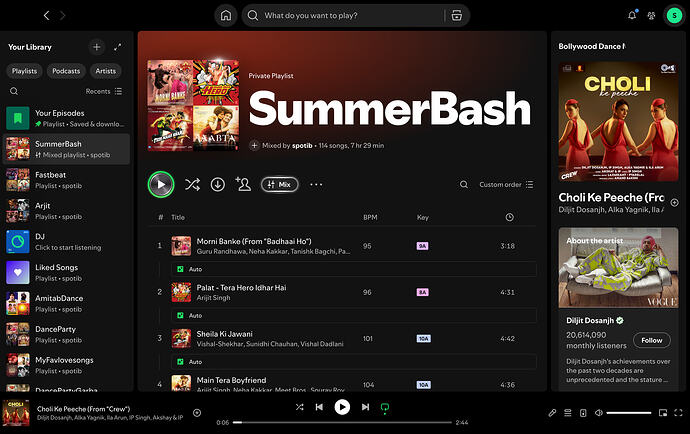The height and width of the screenshot is (434, 690).
Task: Open Arijit Singh link under Palat
Action: [x=213, y=298]
